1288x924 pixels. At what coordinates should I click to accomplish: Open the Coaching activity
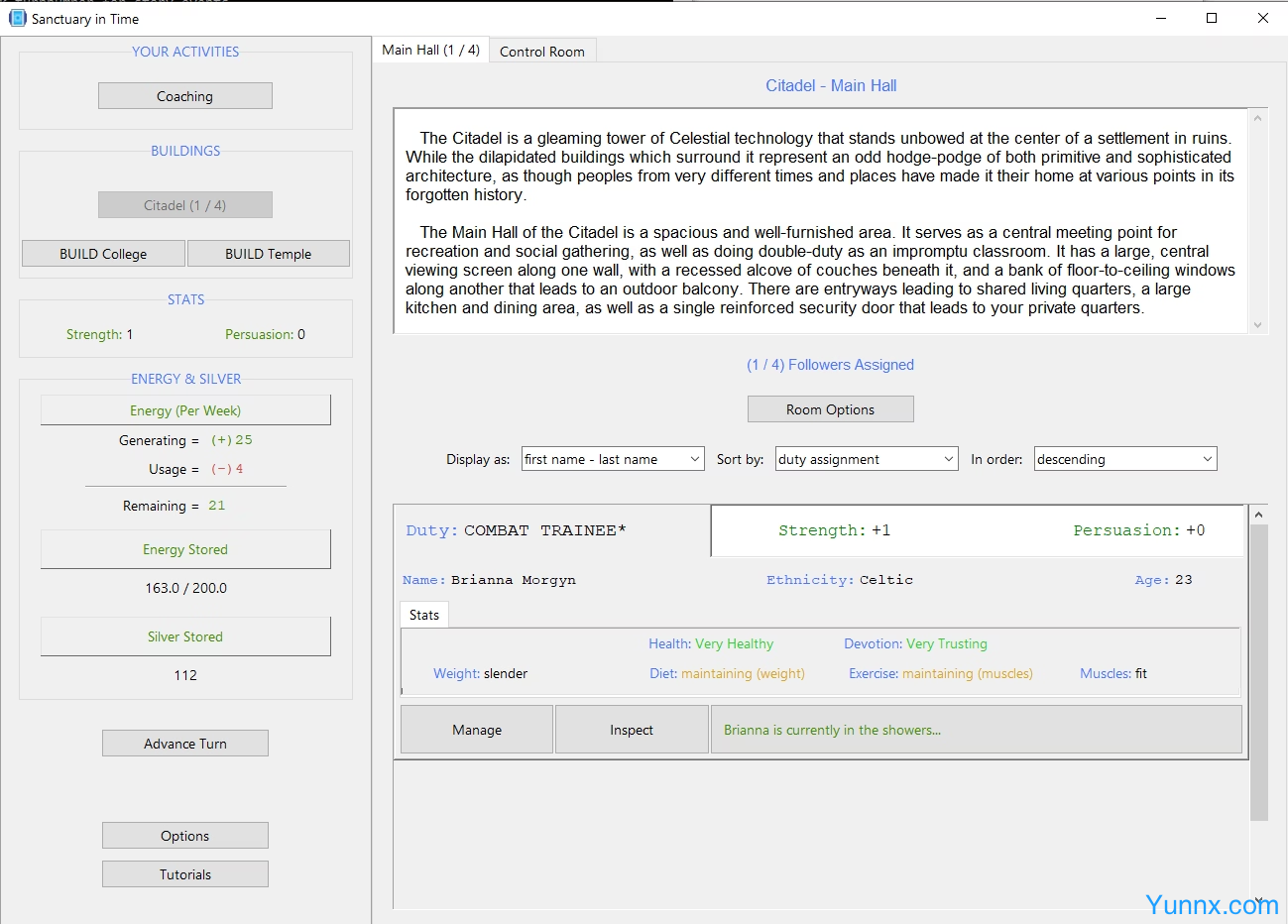[x=185, y=96]
